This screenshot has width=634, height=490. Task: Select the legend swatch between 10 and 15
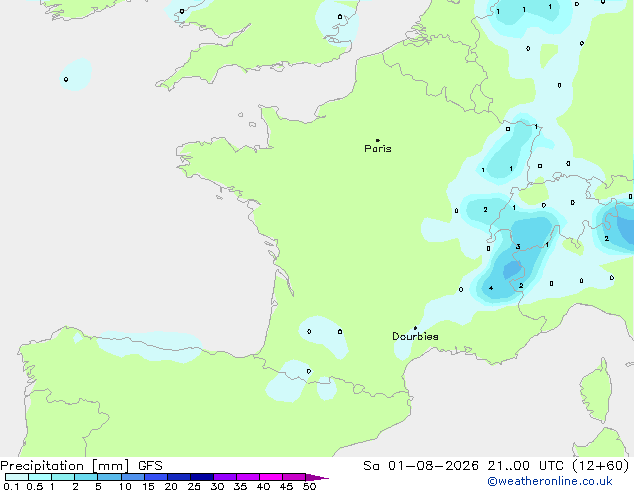[x=132, y=477]
